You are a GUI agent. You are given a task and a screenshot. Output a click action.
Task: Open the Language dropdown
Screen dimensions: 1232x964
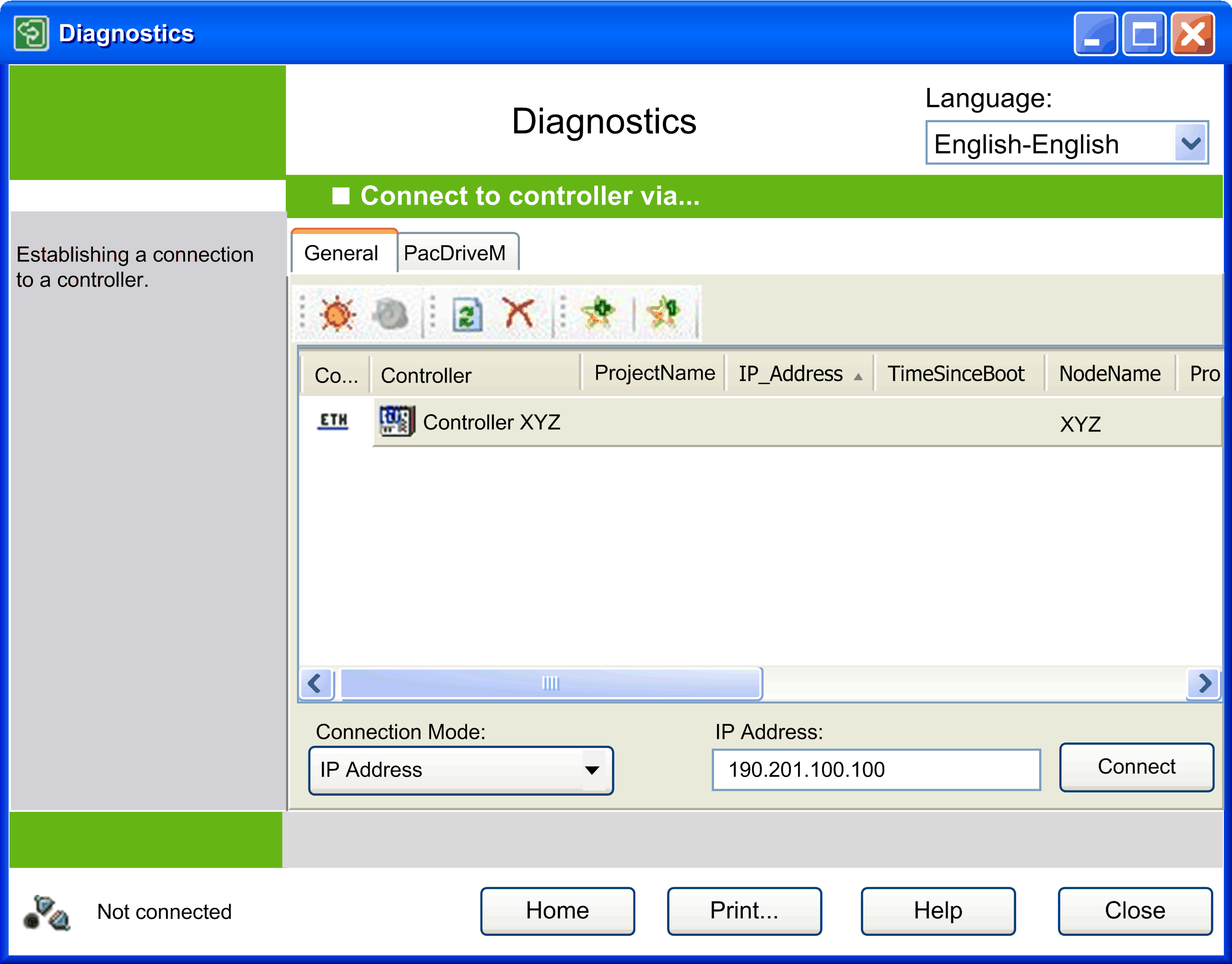point(1190,143)
